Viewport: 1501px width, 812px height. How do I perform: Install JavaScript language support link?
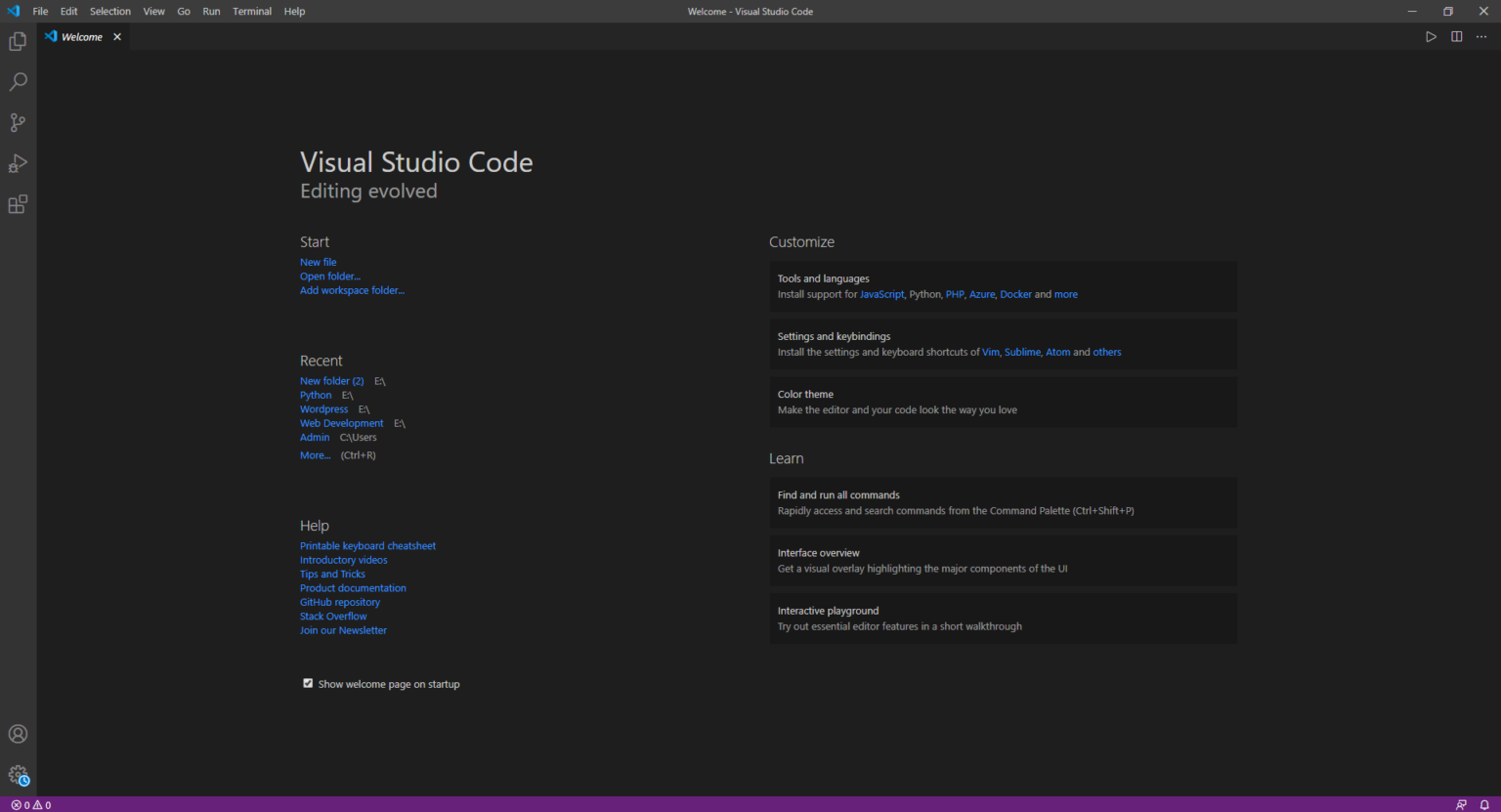click(881, 294)
